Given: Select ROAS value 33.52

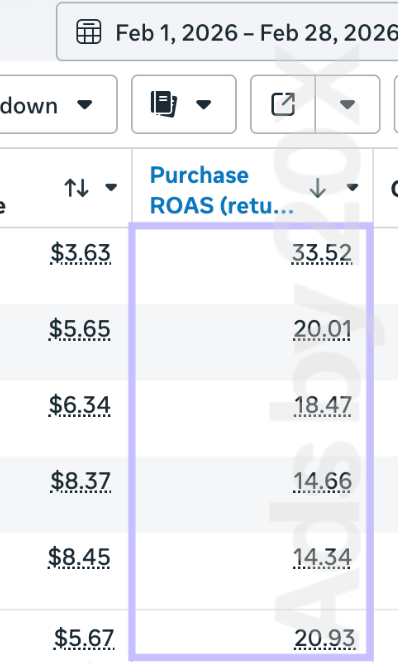Looking at the screenshot, I should coord(322,253).
